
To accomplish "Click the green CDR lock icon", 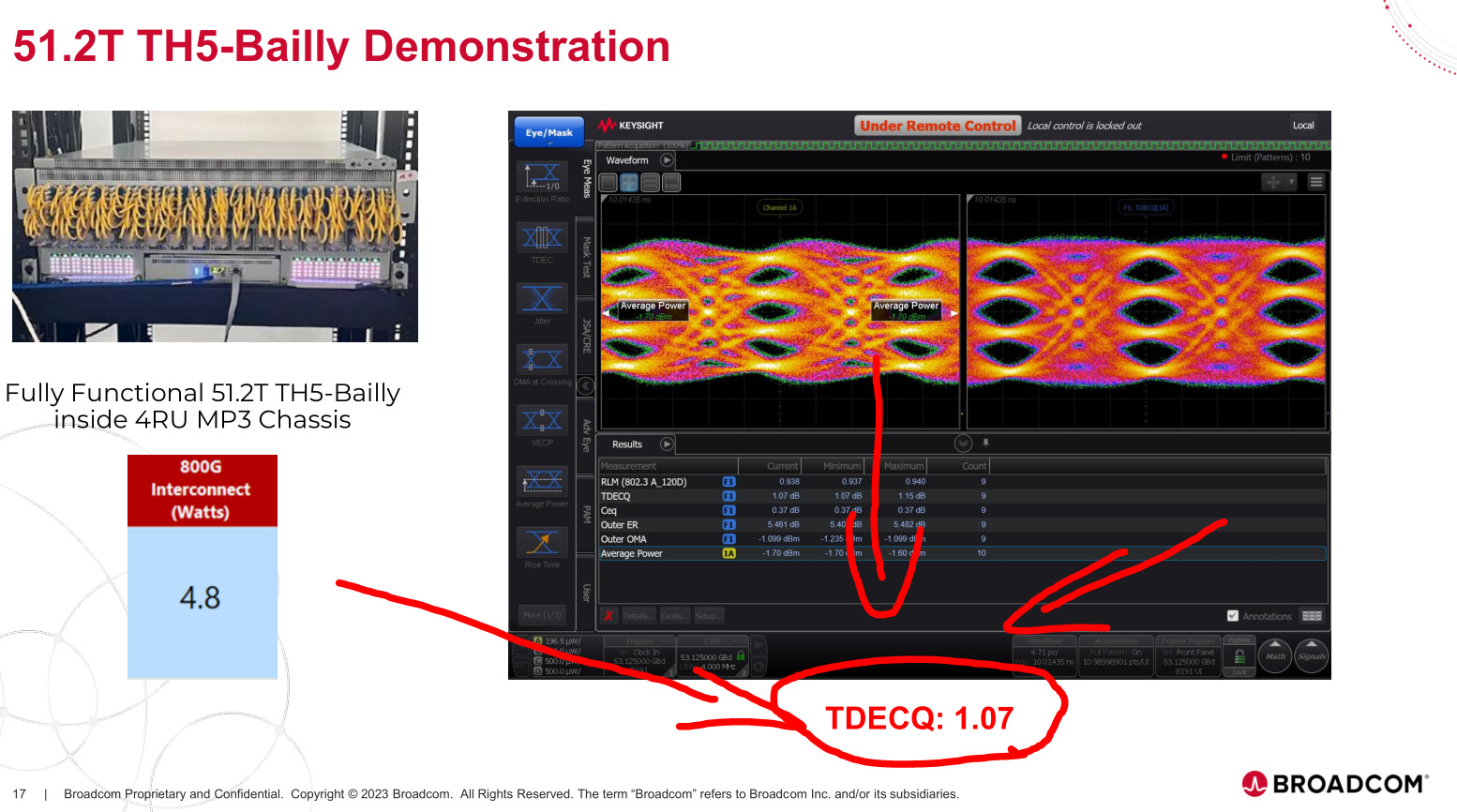I will click(x=741, y=656).
